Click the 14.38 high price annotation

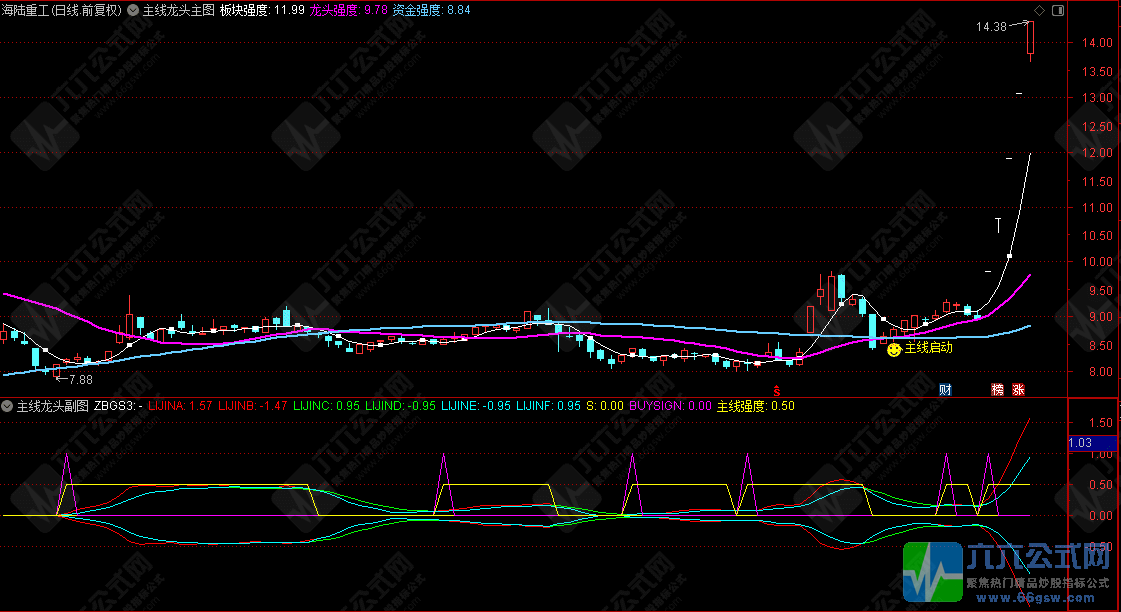click(991, 27)
